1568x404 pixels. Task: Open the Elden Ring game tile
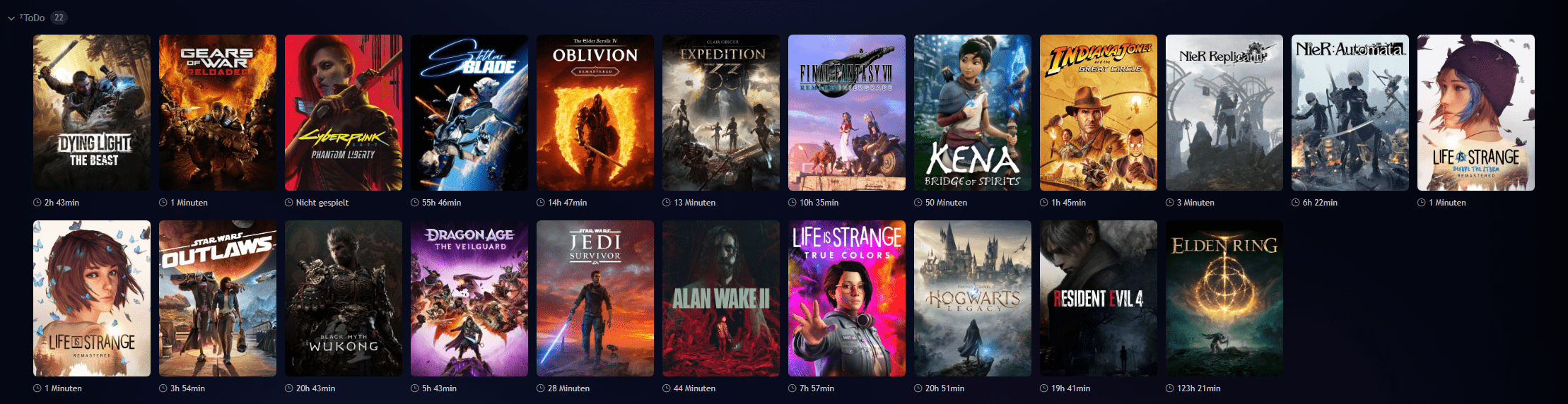pos(1224,298)
